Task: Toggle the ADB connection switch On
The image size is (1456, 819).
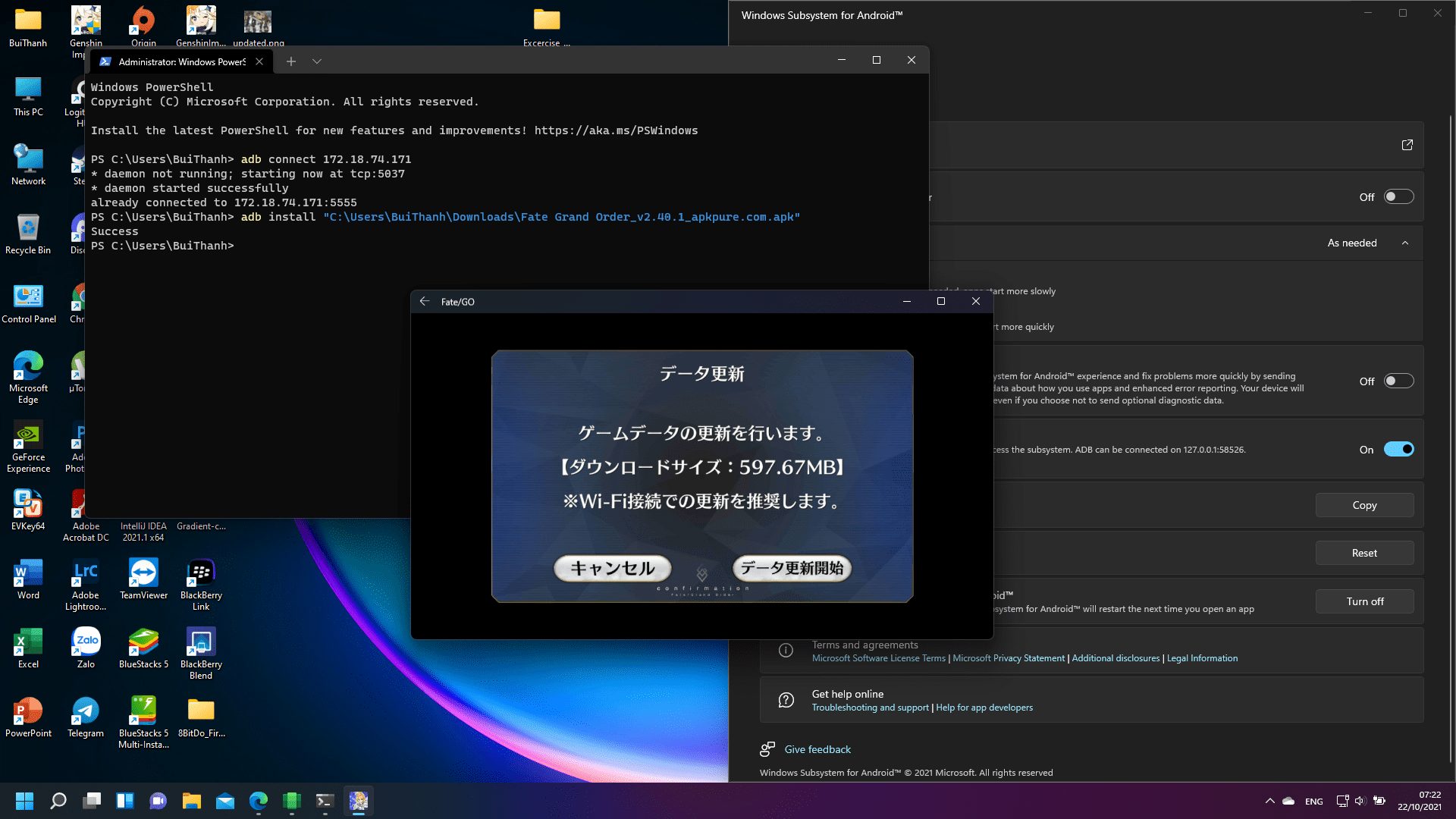Action: (1398, 448)
